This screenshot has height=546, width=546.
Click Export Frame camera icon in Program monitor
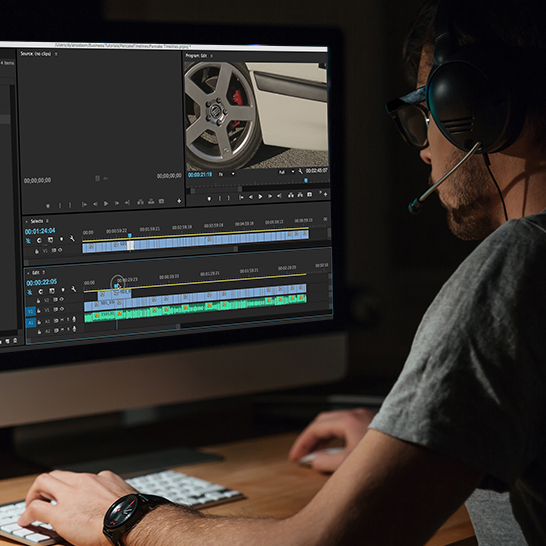coord(309,195)
